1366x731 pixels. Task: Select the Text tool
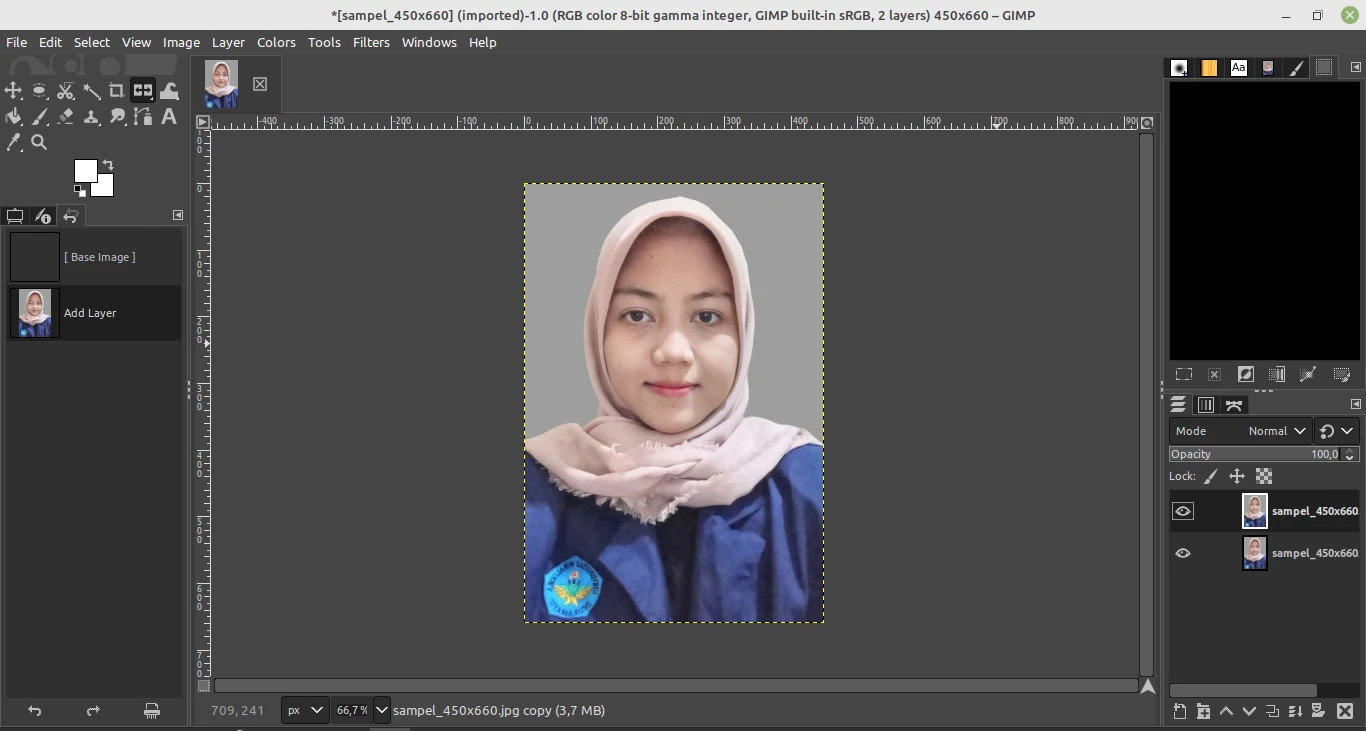pyautogui.click(x=169, y=117)
